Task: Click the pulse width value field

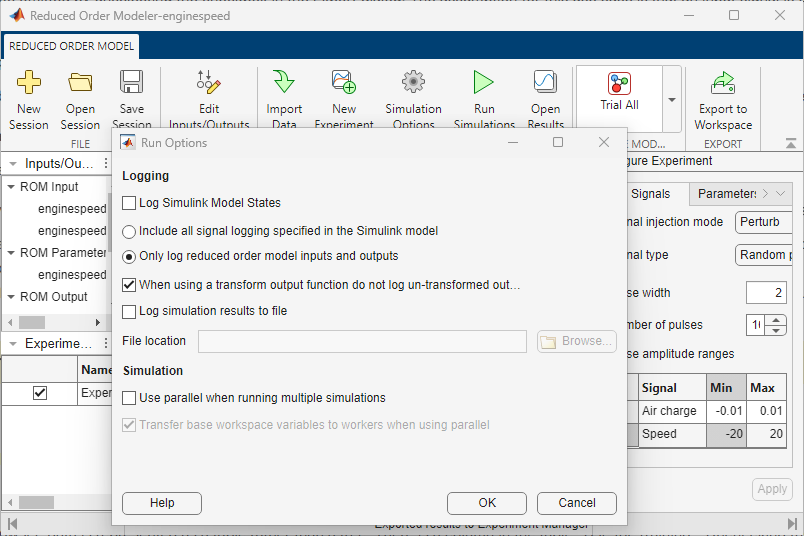Action: (x=766, y=293)
